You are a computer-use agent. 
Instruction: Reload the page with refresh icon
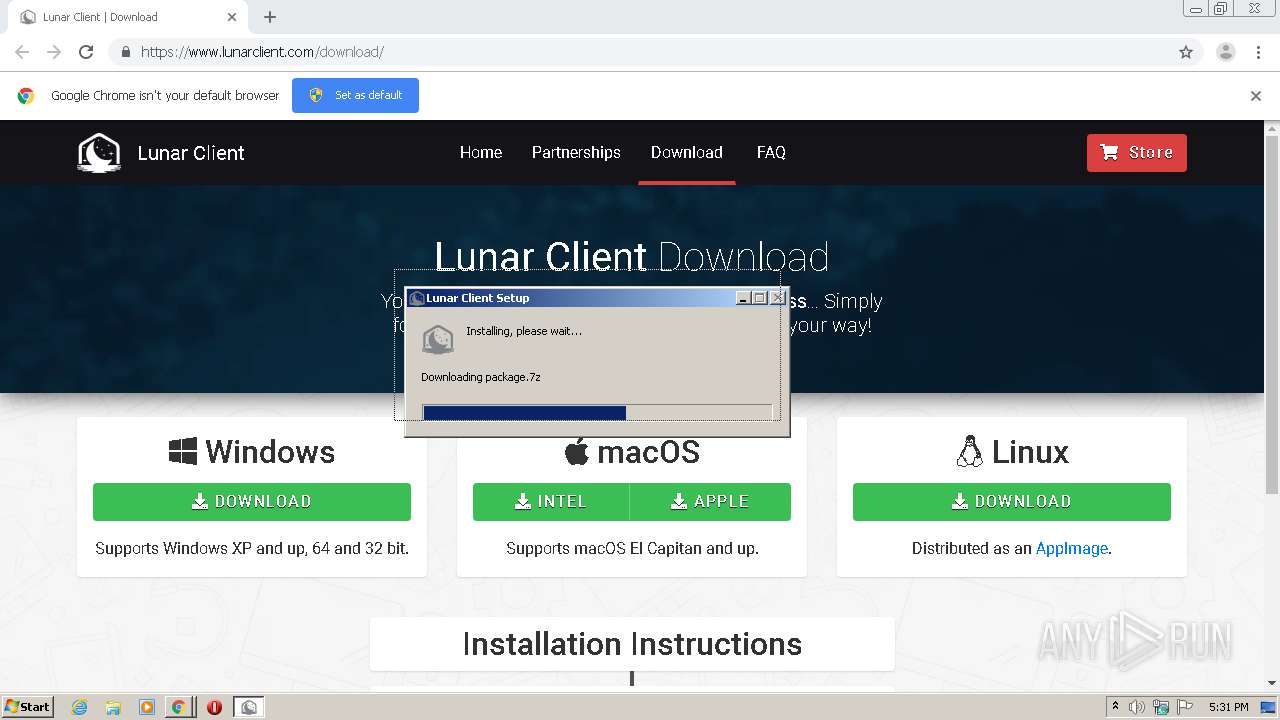(86, 52)
